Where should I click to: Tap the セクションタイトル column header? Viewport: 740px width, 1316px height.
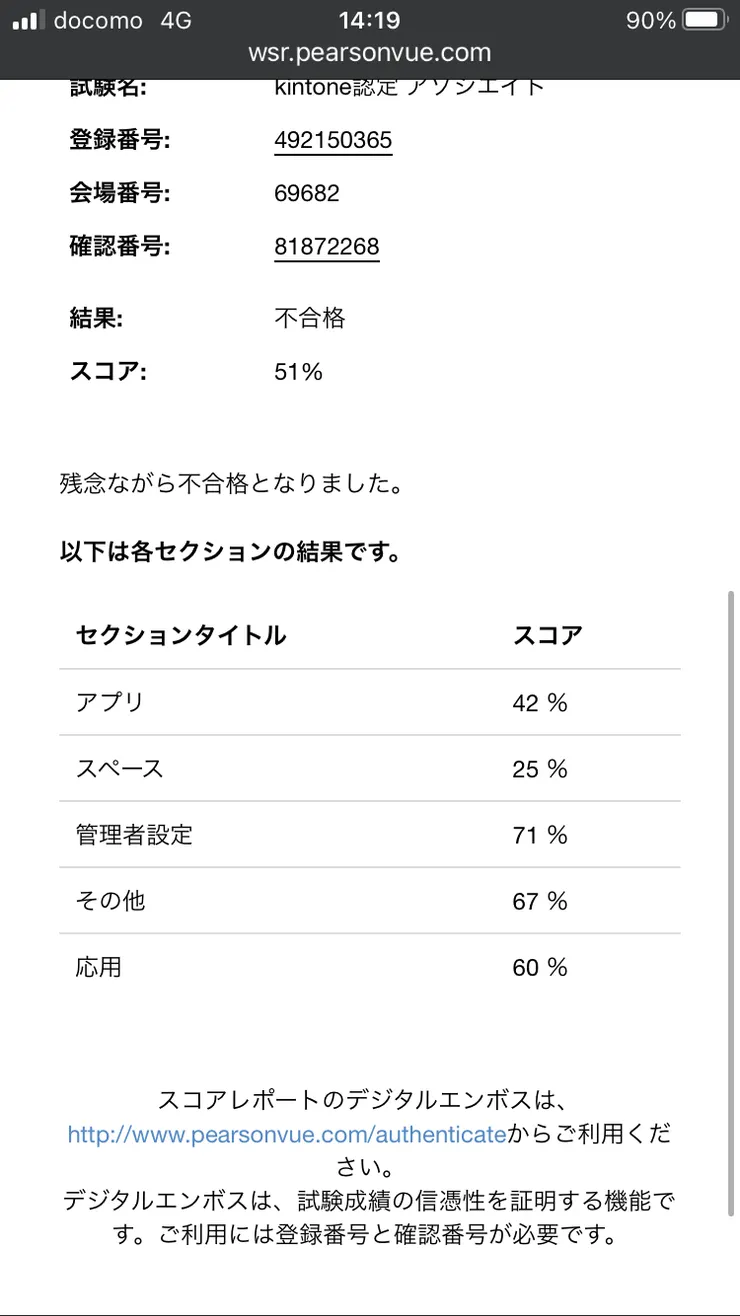(x=181, y=635)
